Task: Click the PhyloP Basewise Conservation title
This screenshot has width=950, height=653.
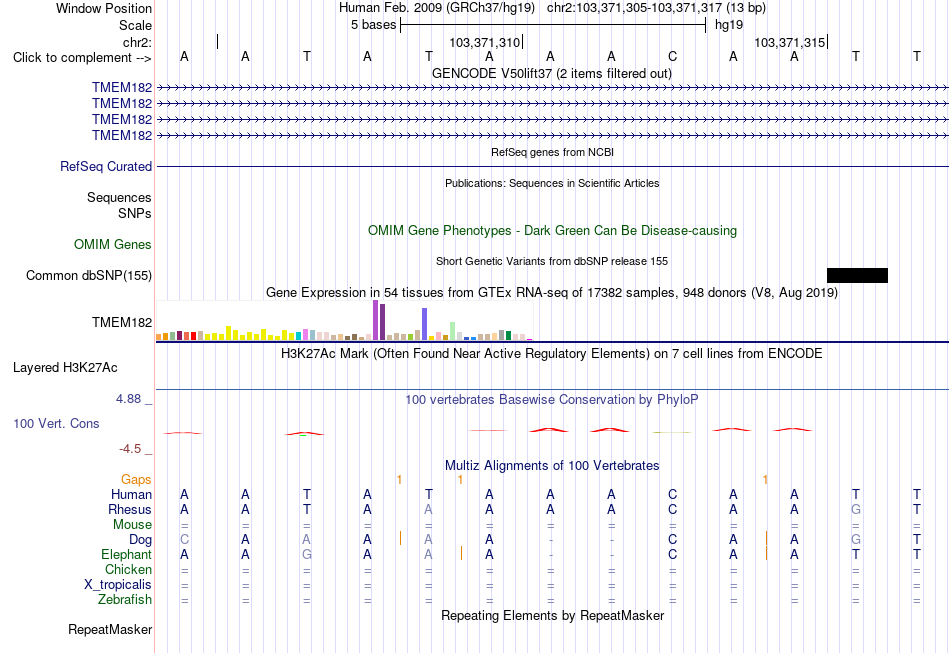Action: click(x=552, y=400)
